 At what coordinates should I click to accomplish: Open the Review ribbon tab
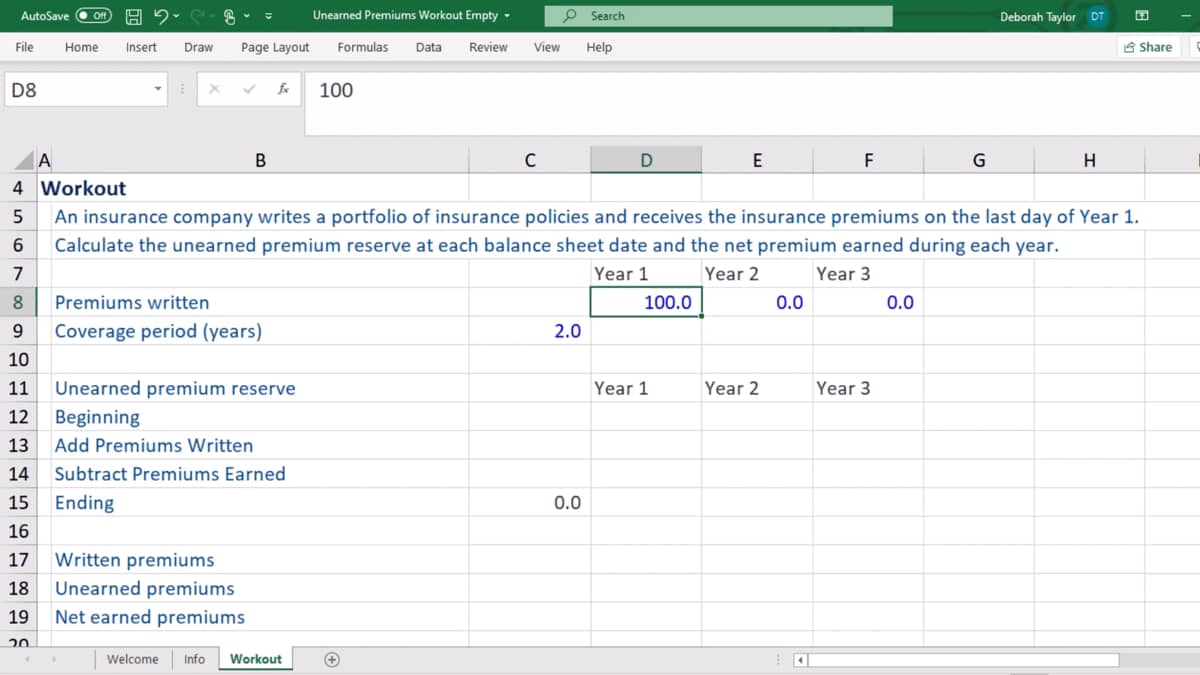tap(488, 47)
